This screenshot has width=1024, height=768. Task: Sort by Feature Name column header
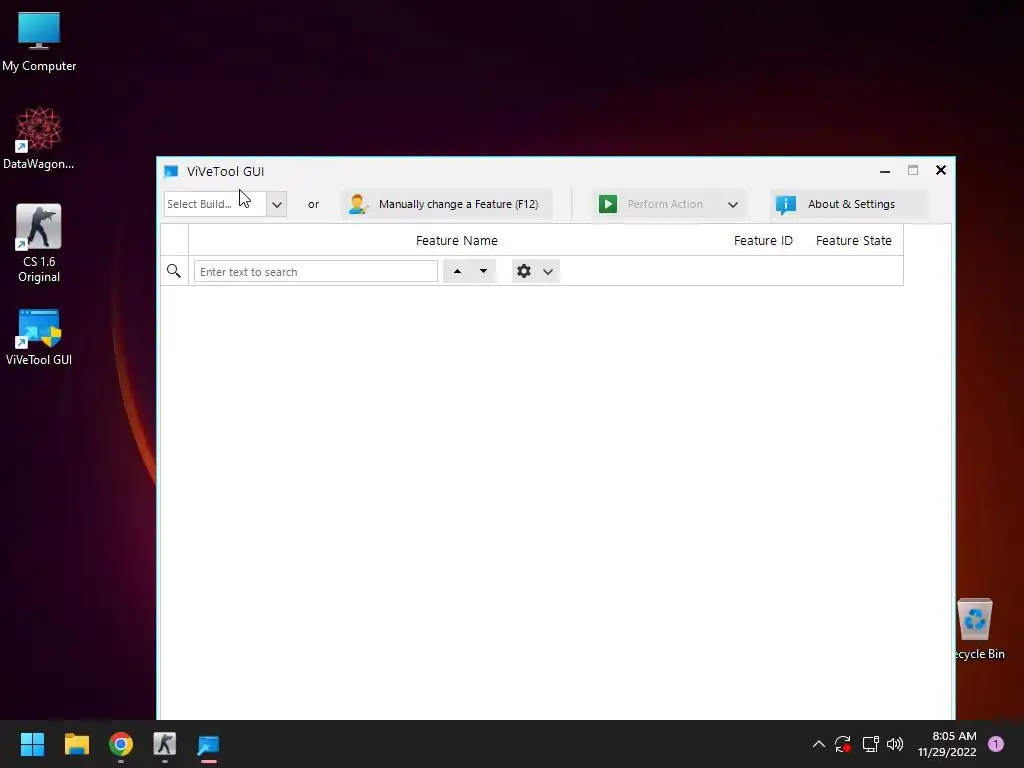[456, 240]
